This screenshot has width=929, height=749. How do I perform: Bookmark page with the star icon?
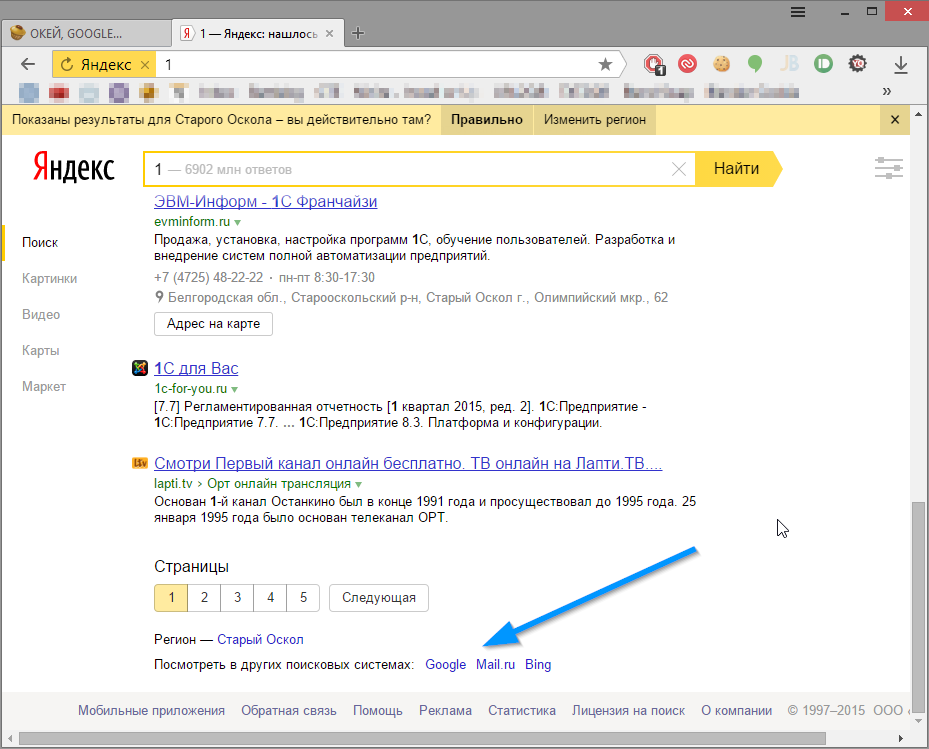coord(605,64)
